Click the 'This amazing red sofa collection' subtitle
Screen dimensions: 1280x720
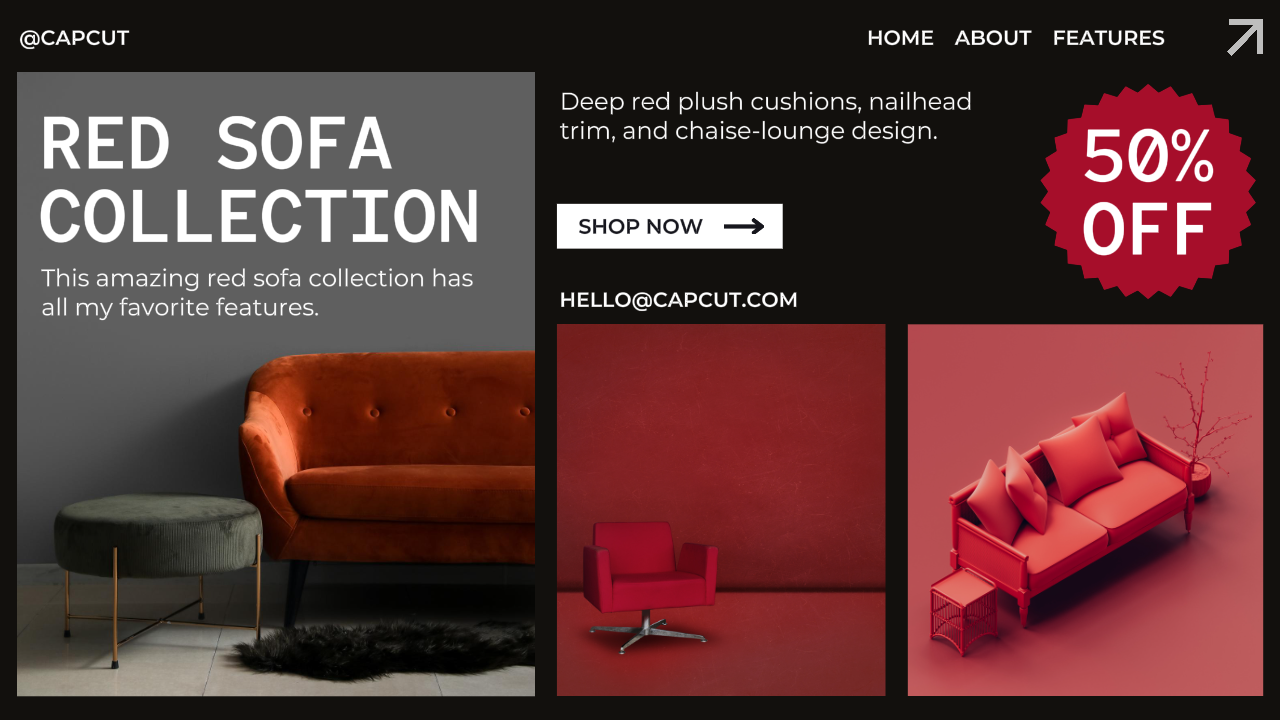[257, 293]
